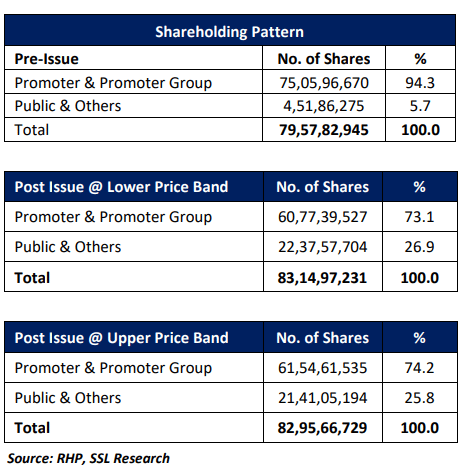Image resolution: width=461 pixels, height=465 pixels.
Task: Select upper band public percentage 25.8
Action: (419, 398)
